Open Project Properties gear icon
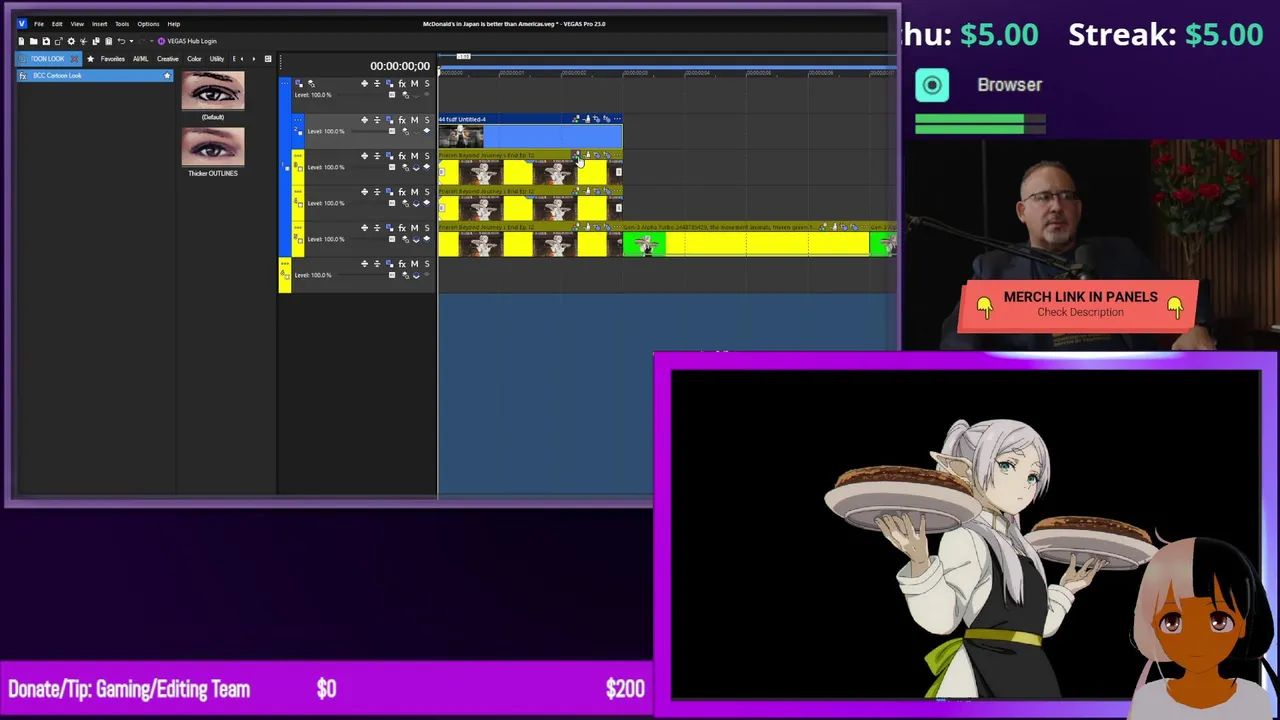1280x720 pixels. tap(71, 41)
